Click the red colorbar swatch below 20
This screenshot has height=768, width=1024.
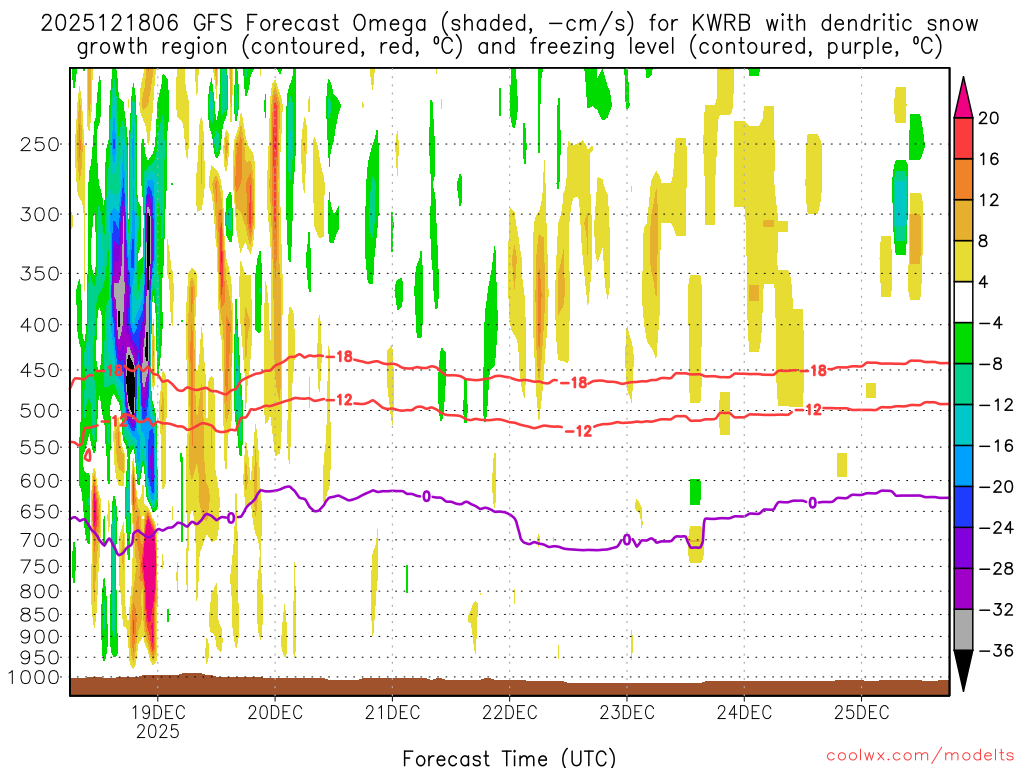tap(963, 138)
